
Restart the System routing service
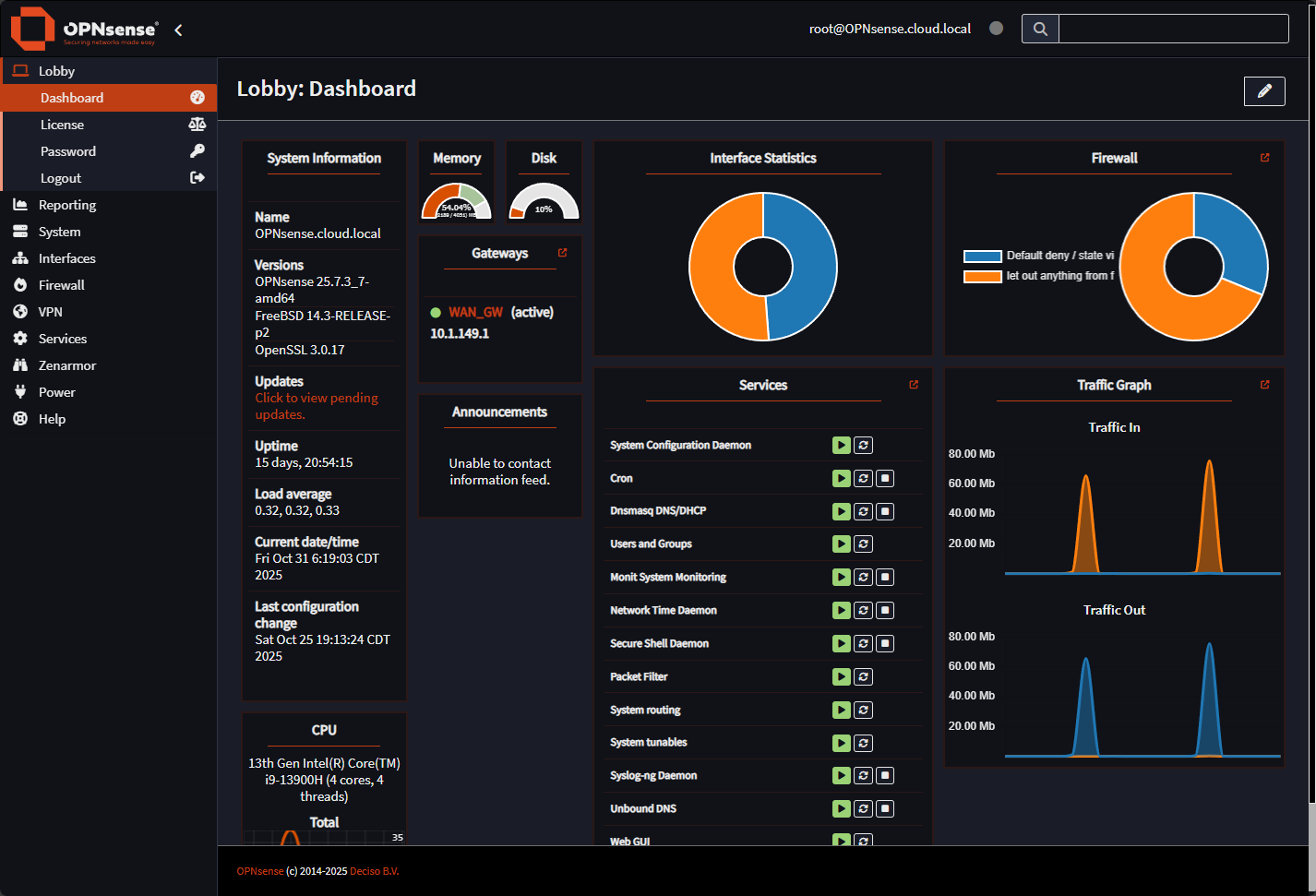(x=863, y=711)
